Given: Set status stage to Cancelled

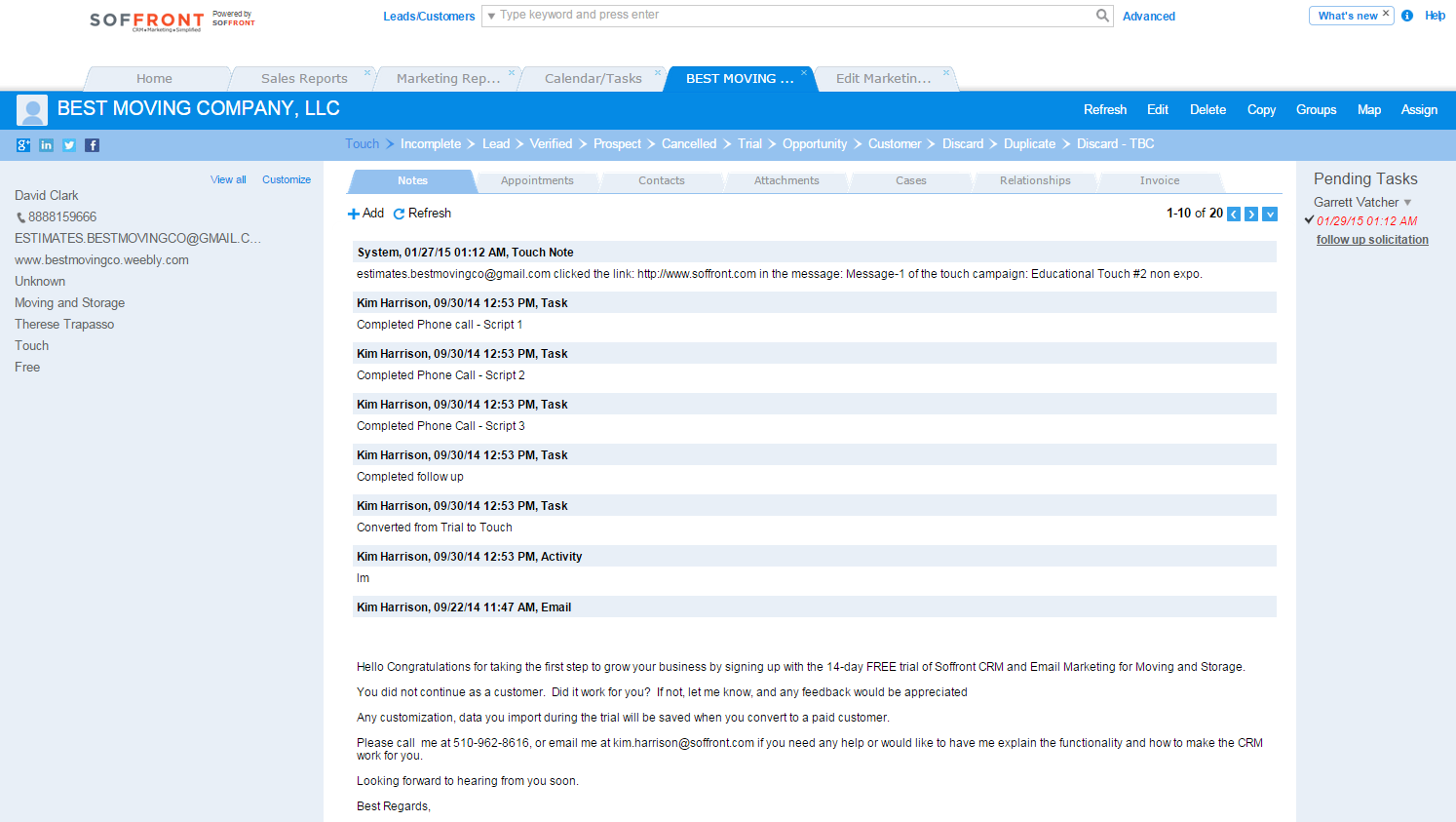Looking at the screenshot, I should click(689, 144).
